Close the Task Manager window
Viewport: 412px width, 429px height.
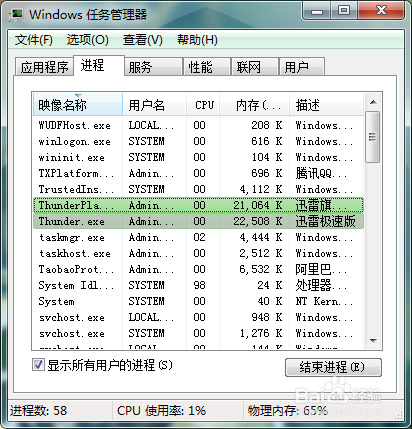[382, 11]
